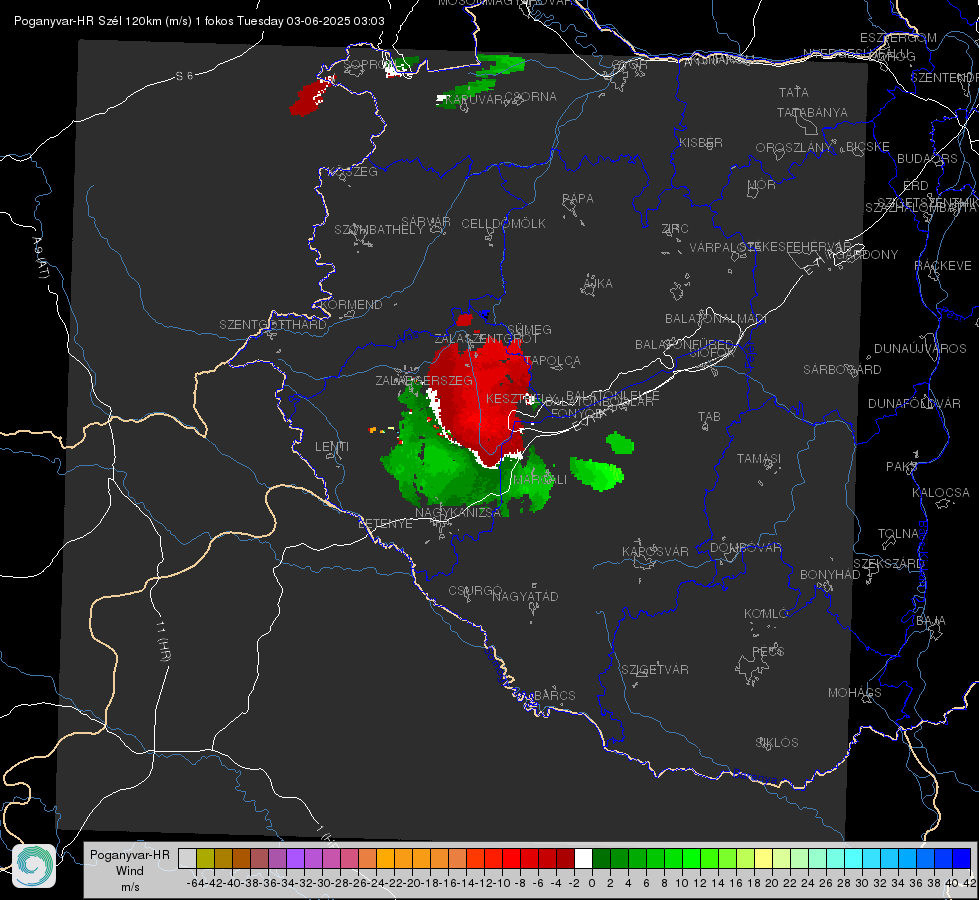979x900 pixels.
Task: Click the TAB city label
Action: click(709, 417)
